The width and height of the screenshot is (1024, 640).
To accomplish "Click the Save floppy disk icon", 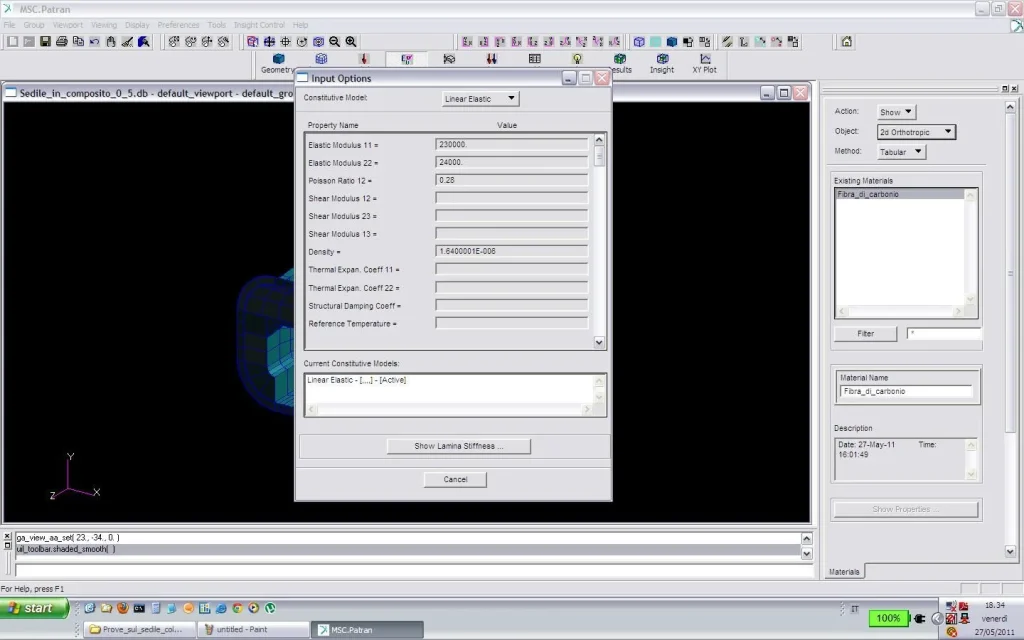I will (x=45, y=41).
